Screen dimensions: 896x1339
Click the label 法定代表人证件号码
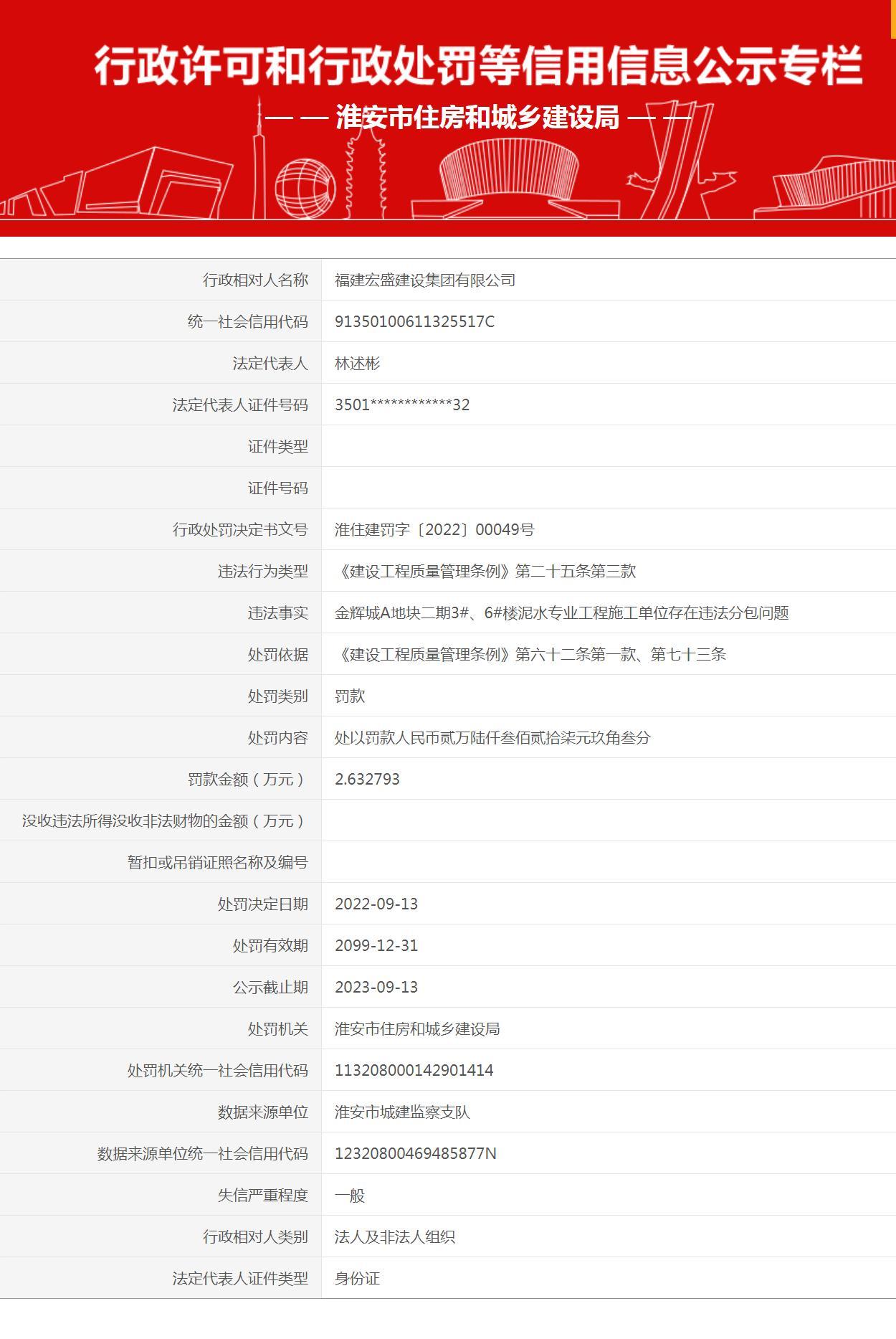tap(240, 404)
